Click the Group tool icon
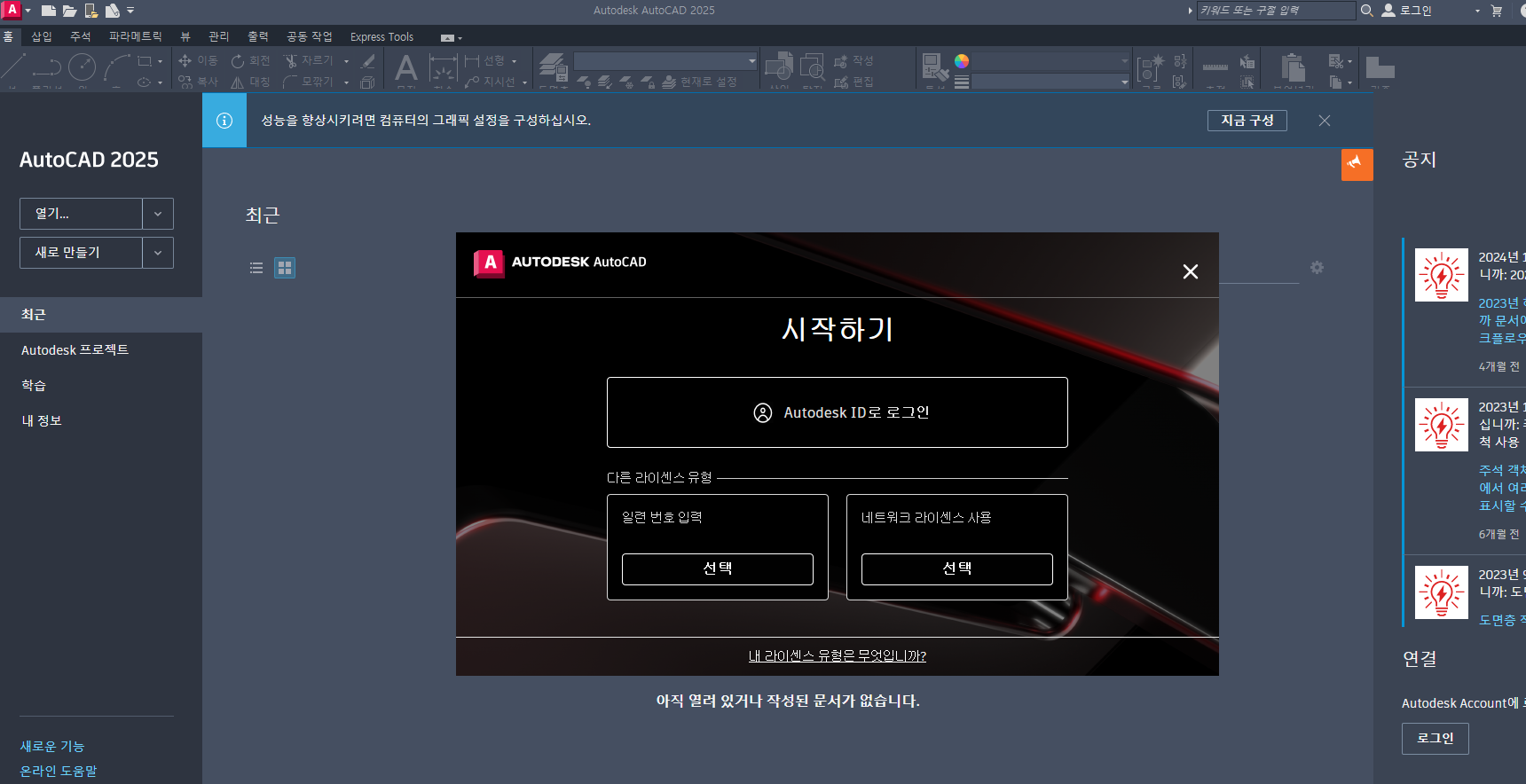This screenshot has height=784, width=1526. 1151,67
